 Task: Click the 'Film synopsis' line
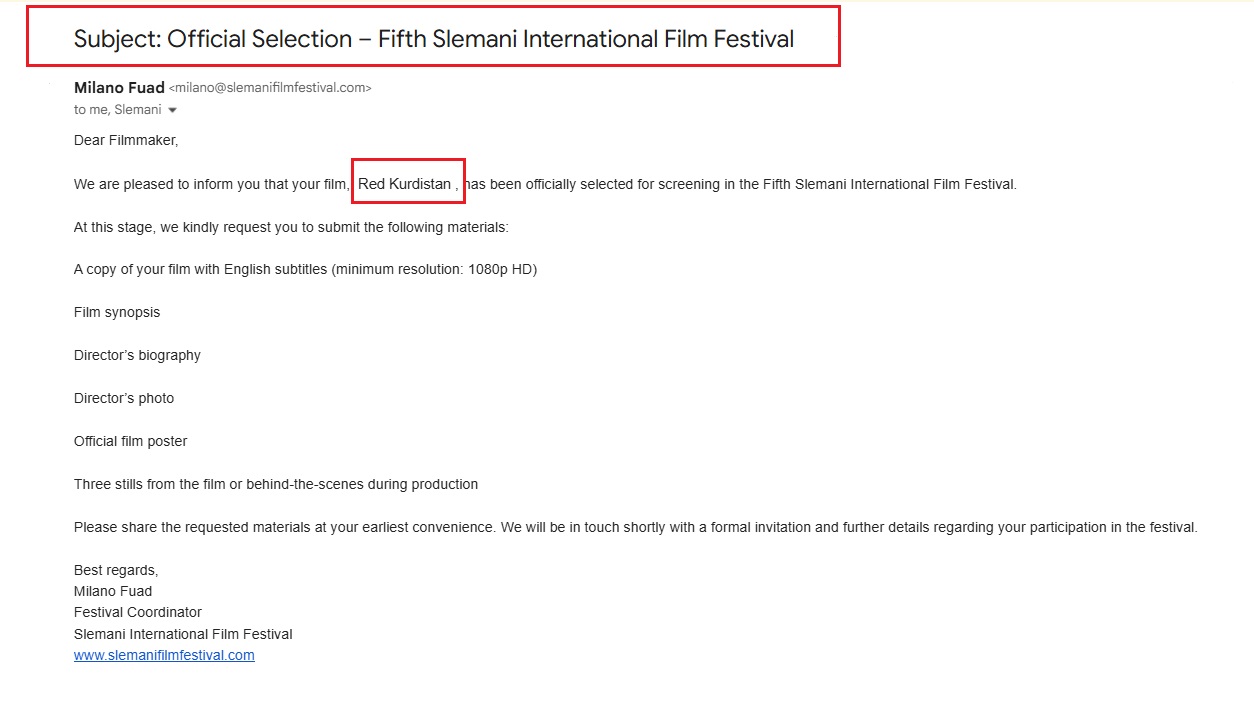point(117,312)
